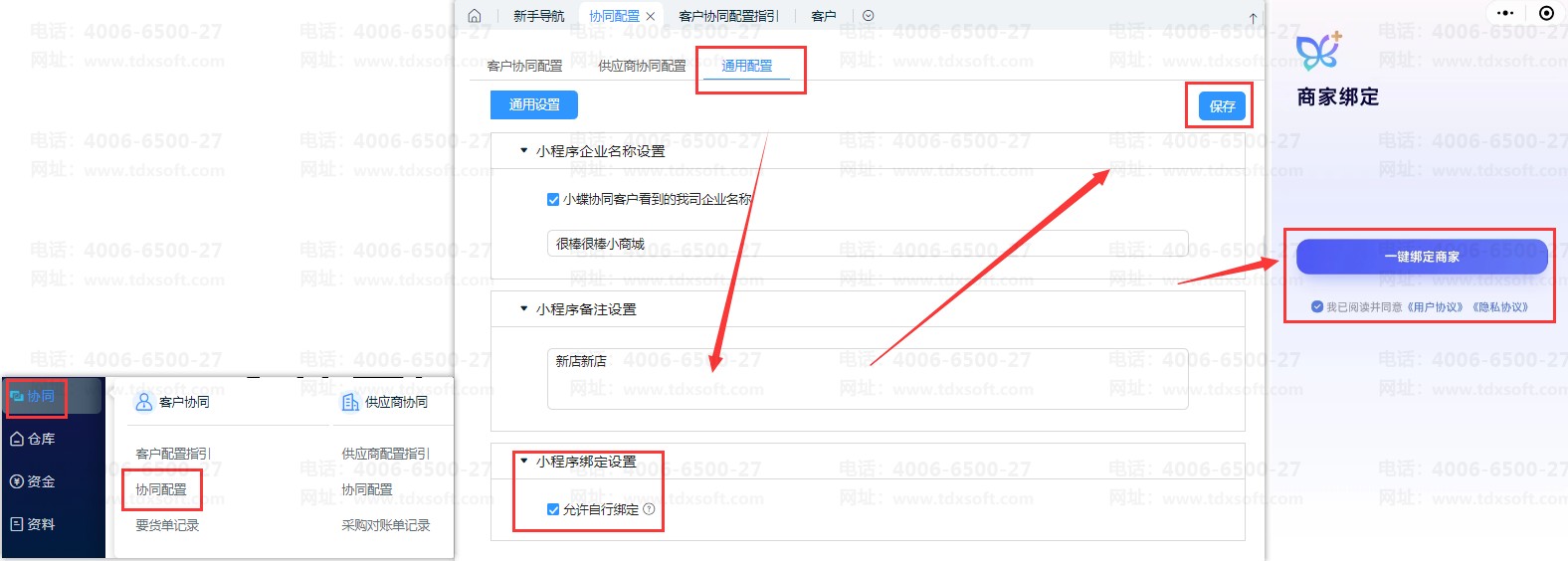Open the 协同 sidebar module
The width and height of the screenshot is (1568, 561).
(x=34, y=396)
